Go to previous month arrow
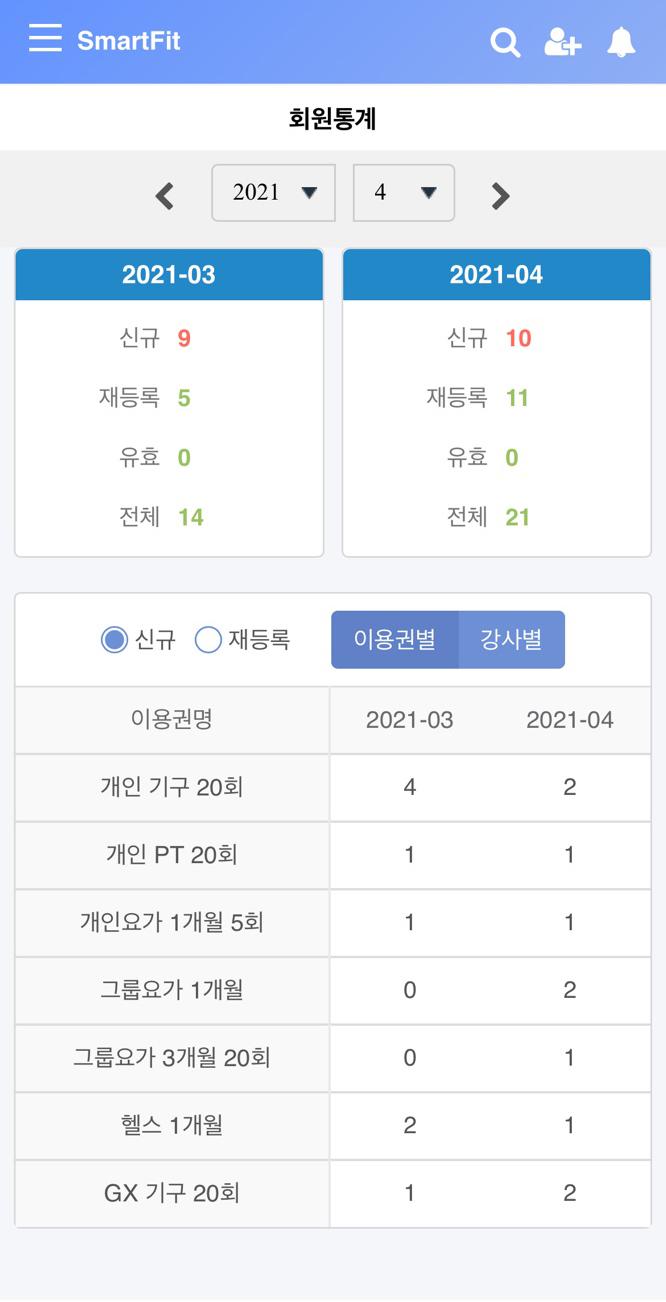Viewport: 666px width, 1302px height. (165, 195)
